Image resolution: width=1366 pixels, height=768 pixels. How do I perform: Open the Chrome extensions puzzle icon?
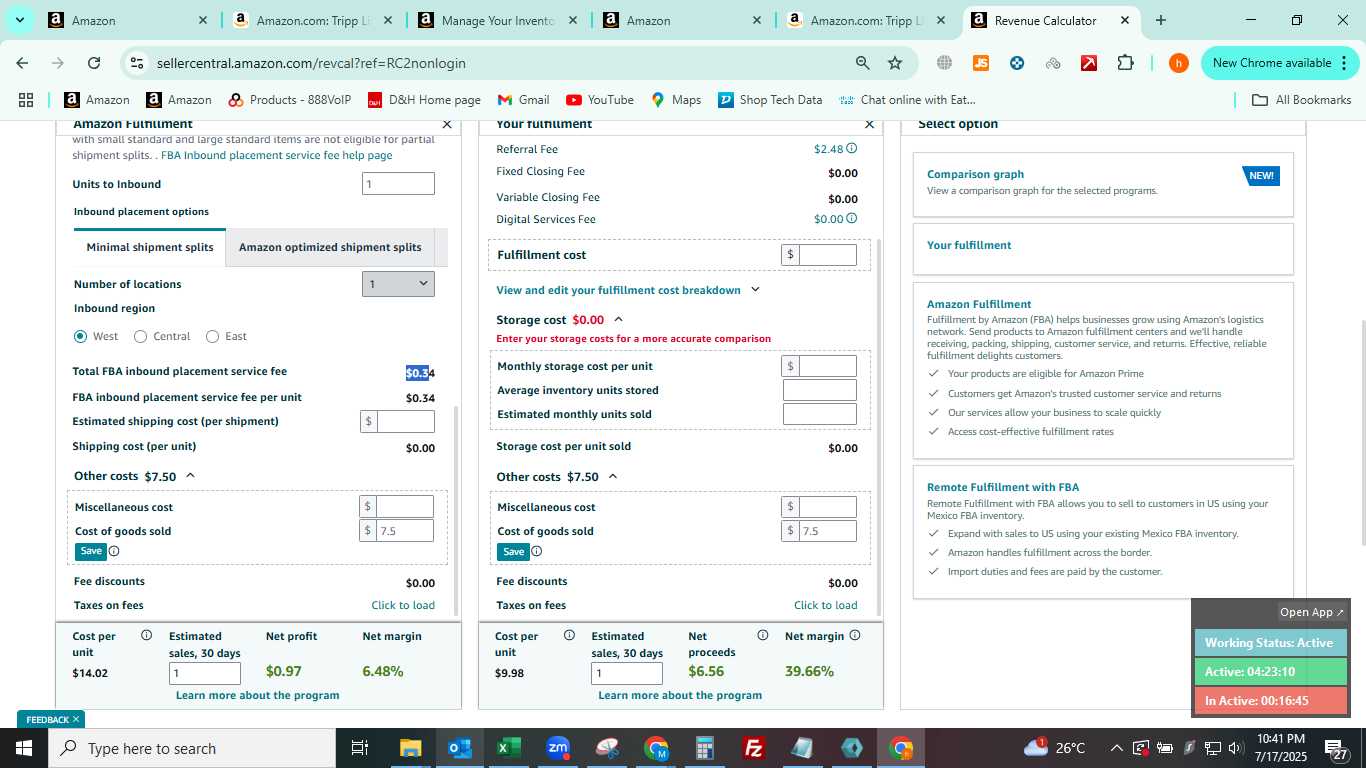(1125, 63)
